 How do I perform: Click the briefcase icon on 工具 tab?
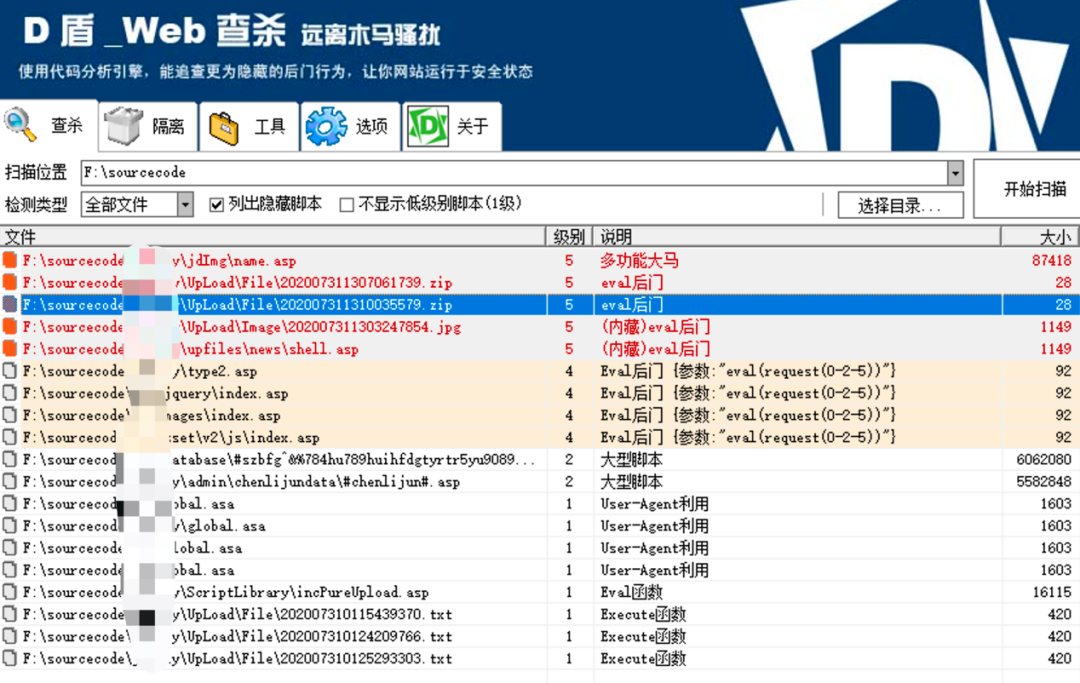223,127
